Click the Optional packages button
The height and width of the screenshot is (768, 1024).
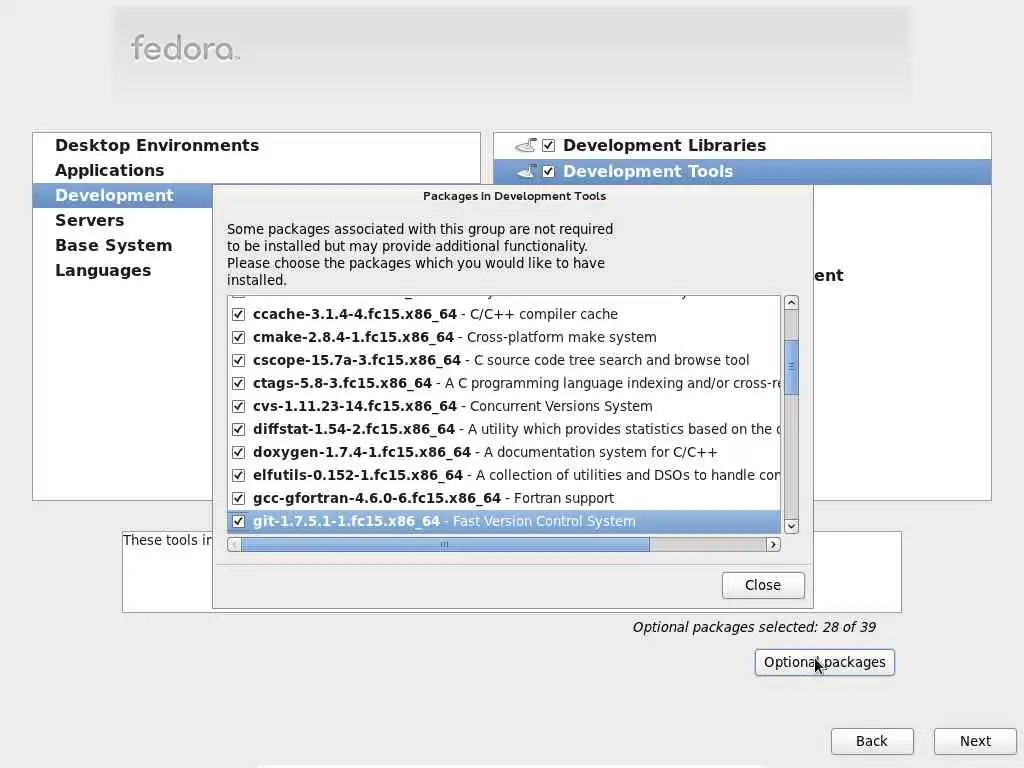pos(824,662)
